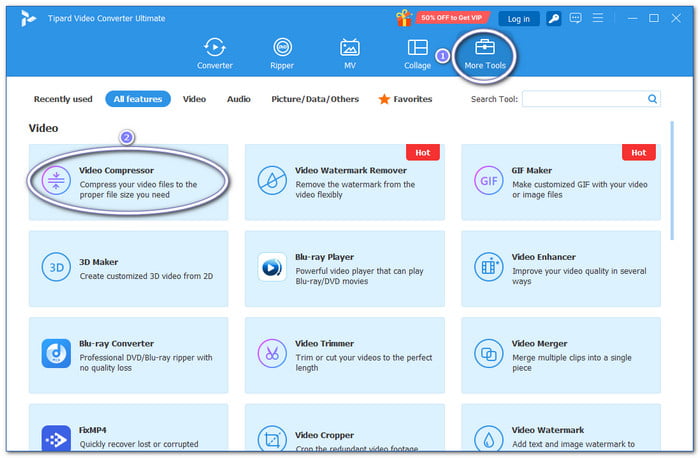The height and width of the screenshot is (458, 700).
Task: Click the Tipard app logo icon
Action: pyautogui.click(x=28, y=18)
